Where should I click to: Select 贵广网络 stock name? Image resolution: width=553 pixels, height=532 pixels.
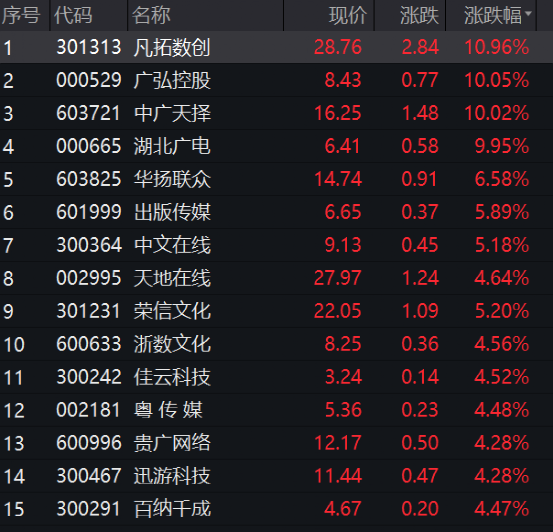(x=172, y=443)
